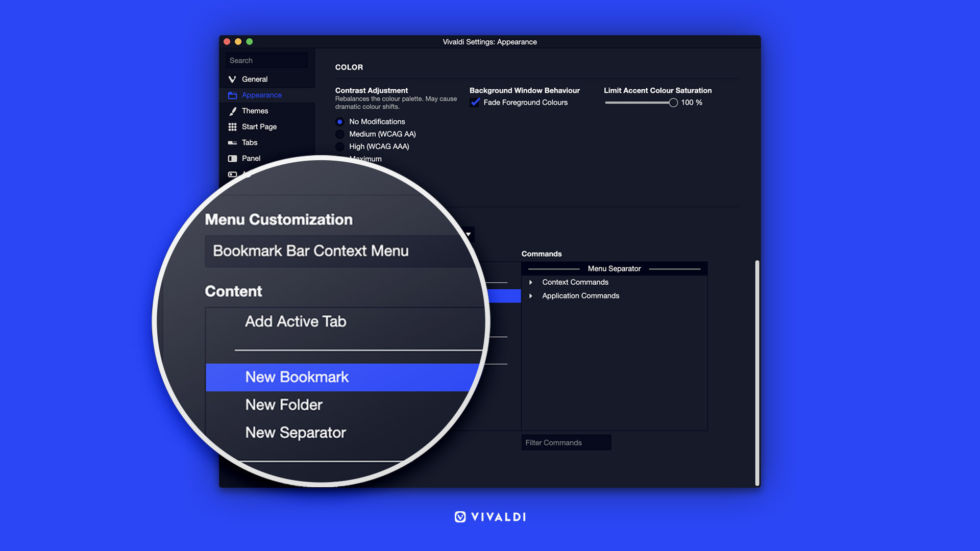Select High (WCAG AAA) contrast option
This screenshot has height=551, width=980.
(340, 147)
